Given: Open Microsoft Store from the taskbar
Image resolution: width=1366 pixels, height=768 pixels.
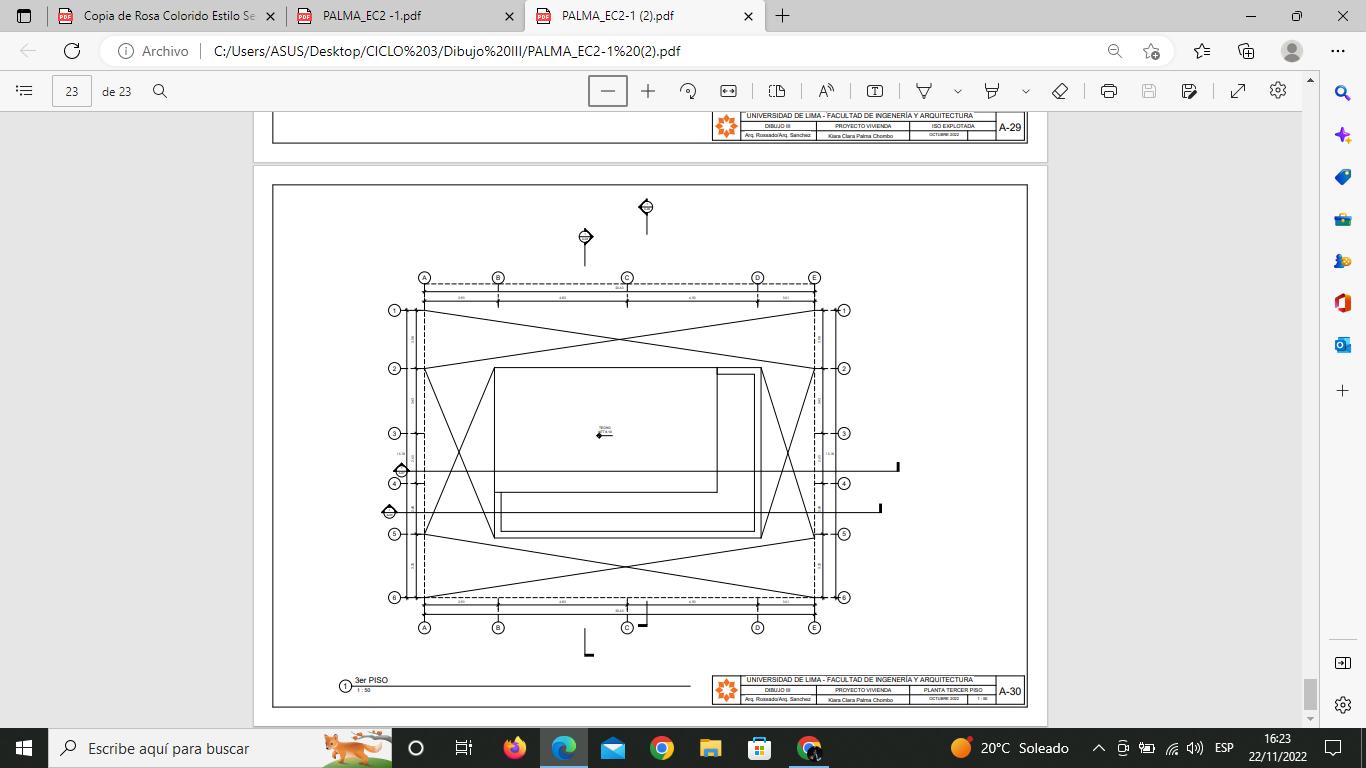Looking at the screenshot, I should pyautogui.click(x=759, y=748).
